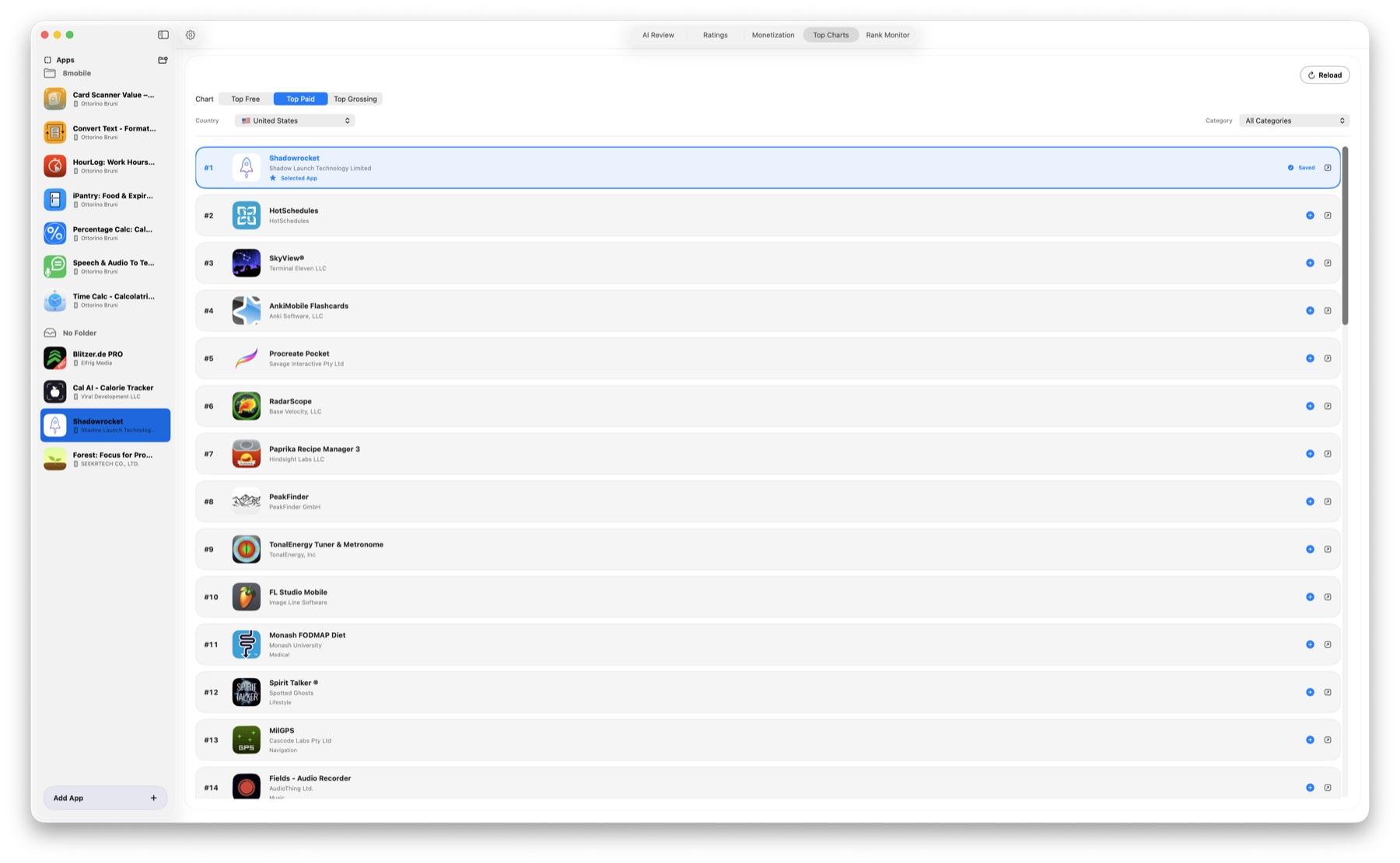The width and height of the screenshot is (1400, 863).
Task: Add Spirit Talker with plus icon
Action: pos(1310,692)
